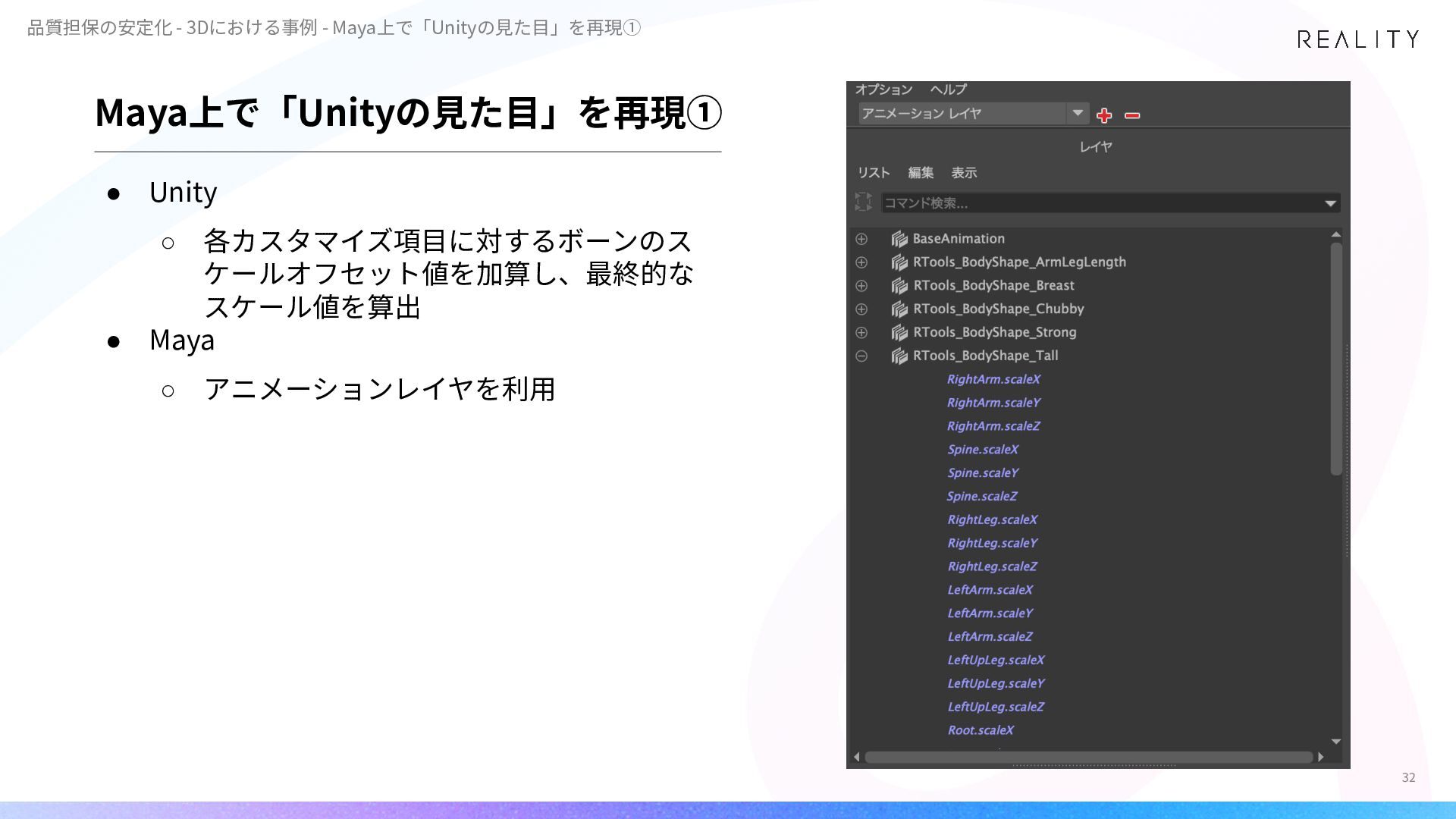Select the Spine.scaleY attribute
Screen dimensions: 1456x819
click(983, 473)
